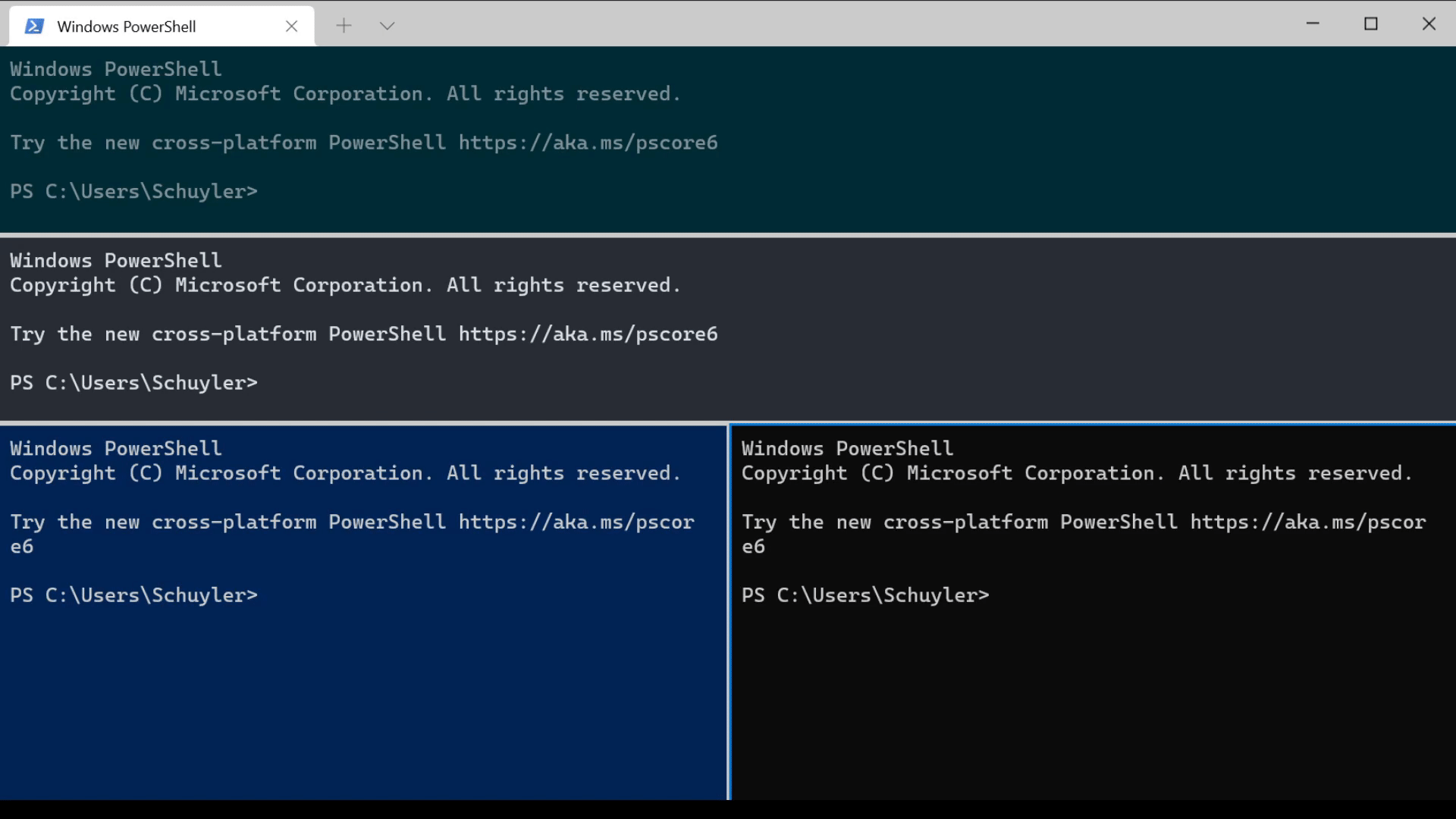Open a new tab with plus button
Screen dimensions: 1456x819
(344, 26)
